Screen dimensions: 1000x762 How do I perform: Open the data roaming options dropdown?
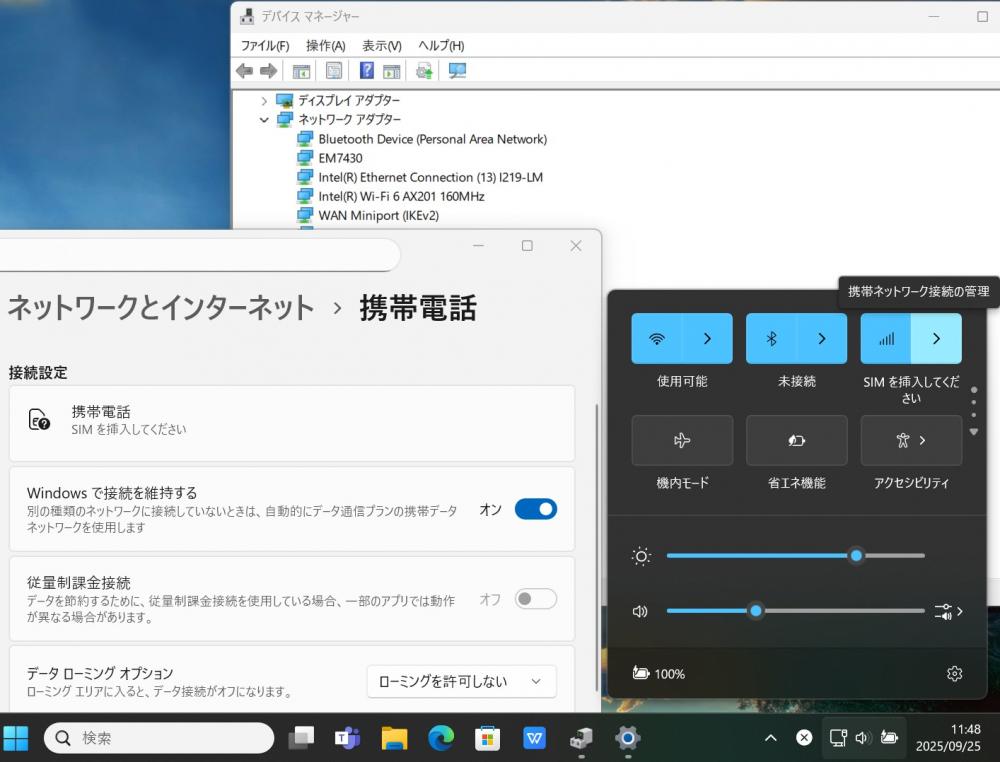(461, 681)
